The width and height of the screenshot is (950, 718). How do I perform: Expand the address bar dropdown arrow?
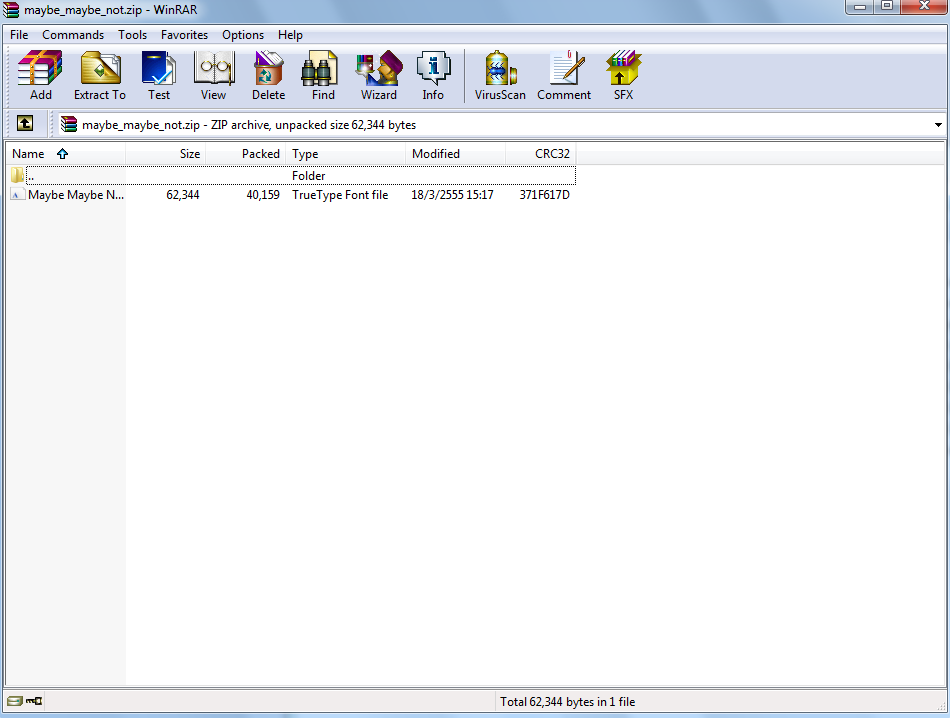tap(938, 125)
